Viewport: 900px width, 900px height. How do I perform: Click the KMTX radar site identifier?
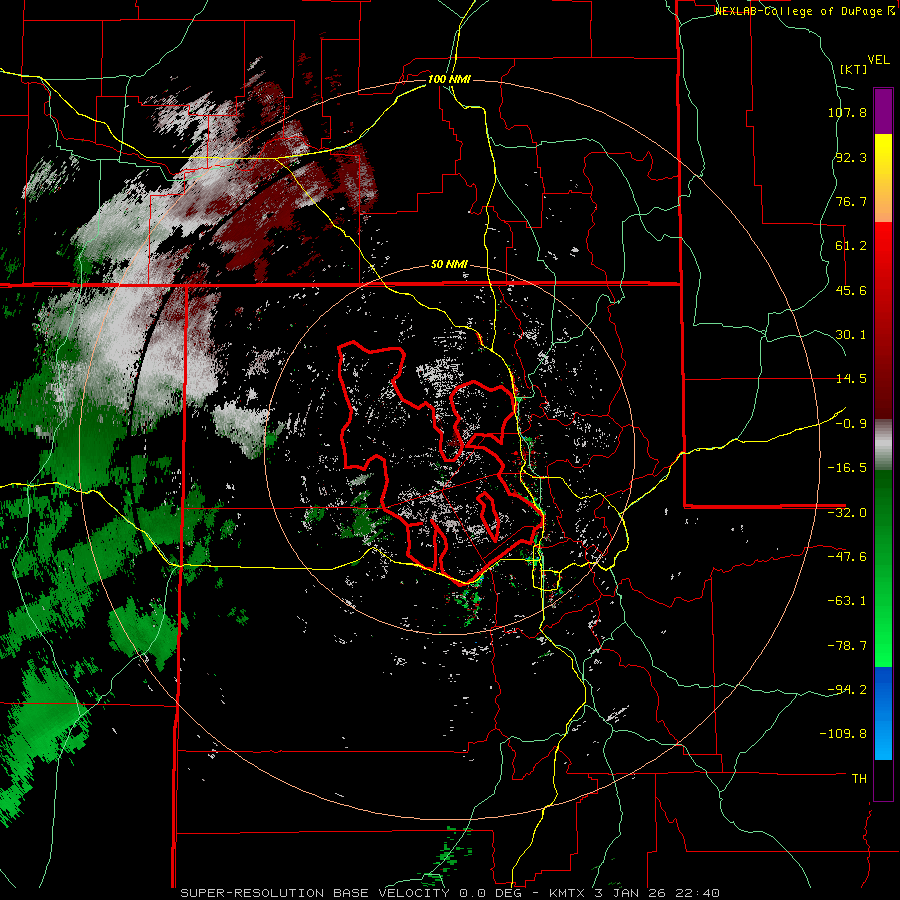point(567,893)
